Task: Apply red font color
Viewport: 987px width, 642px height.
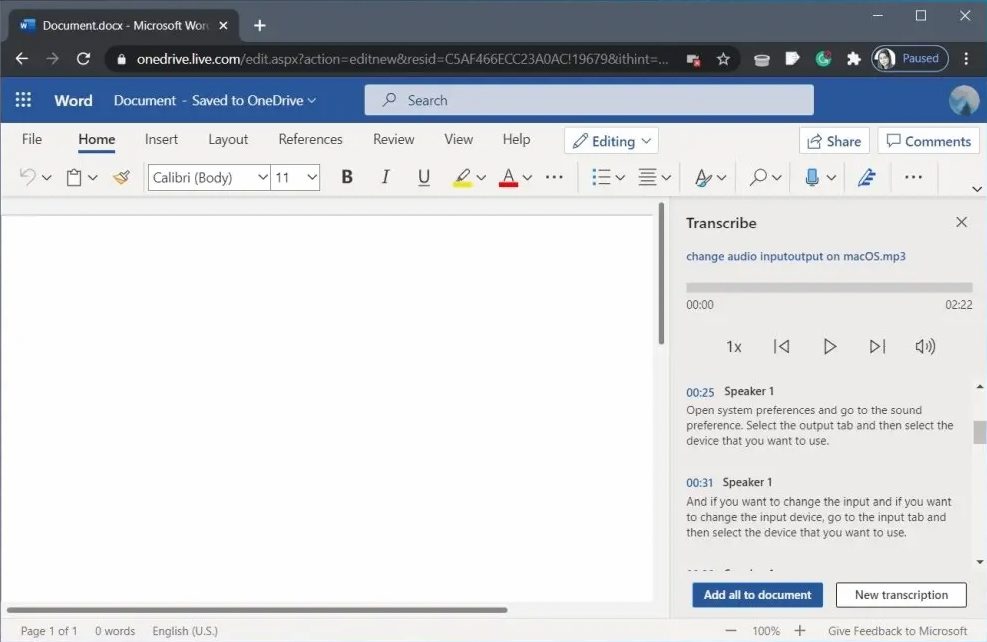Action: click(508, 177)
